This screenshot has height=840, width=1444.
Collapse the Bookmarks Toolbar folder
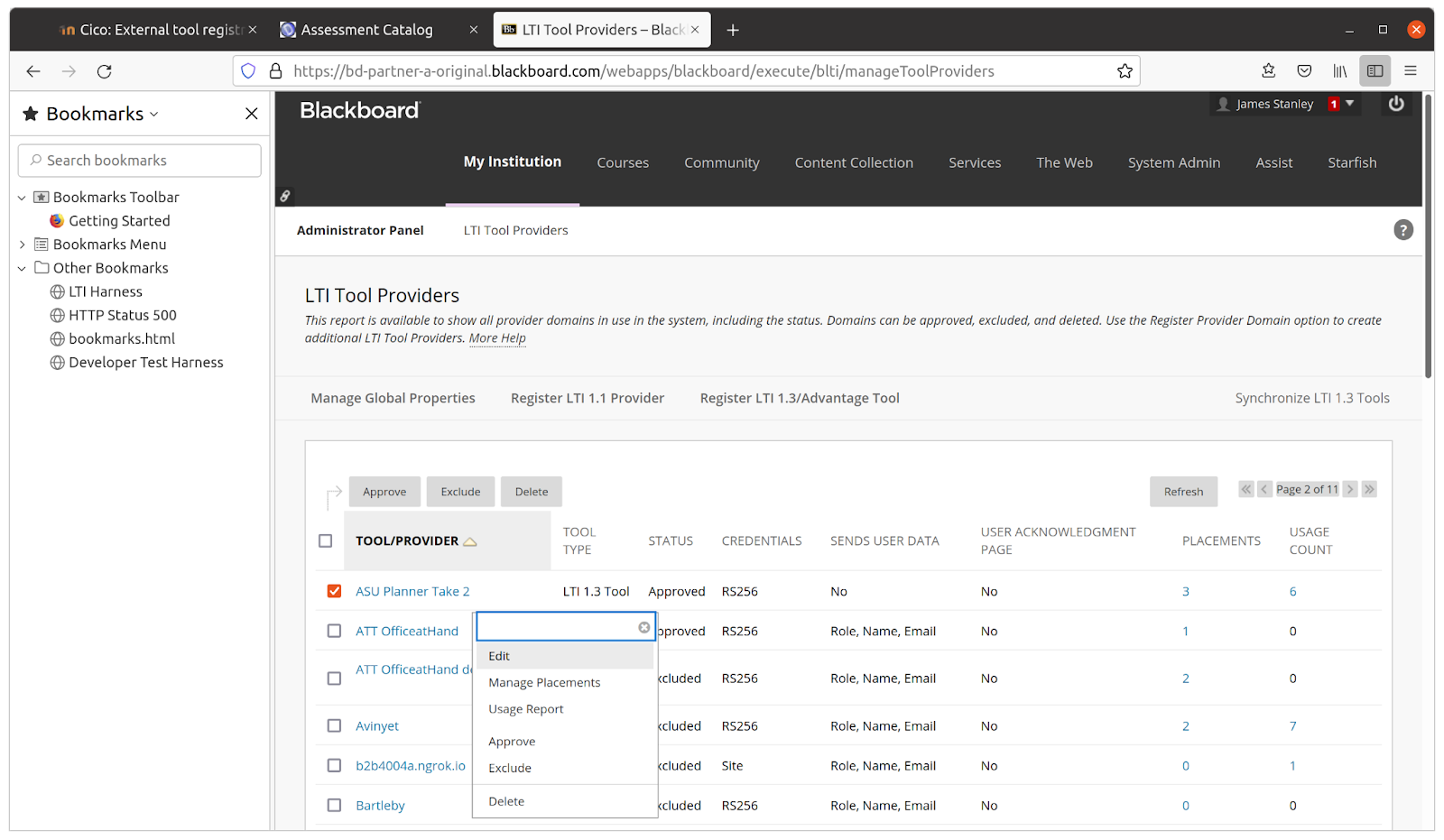23,198
